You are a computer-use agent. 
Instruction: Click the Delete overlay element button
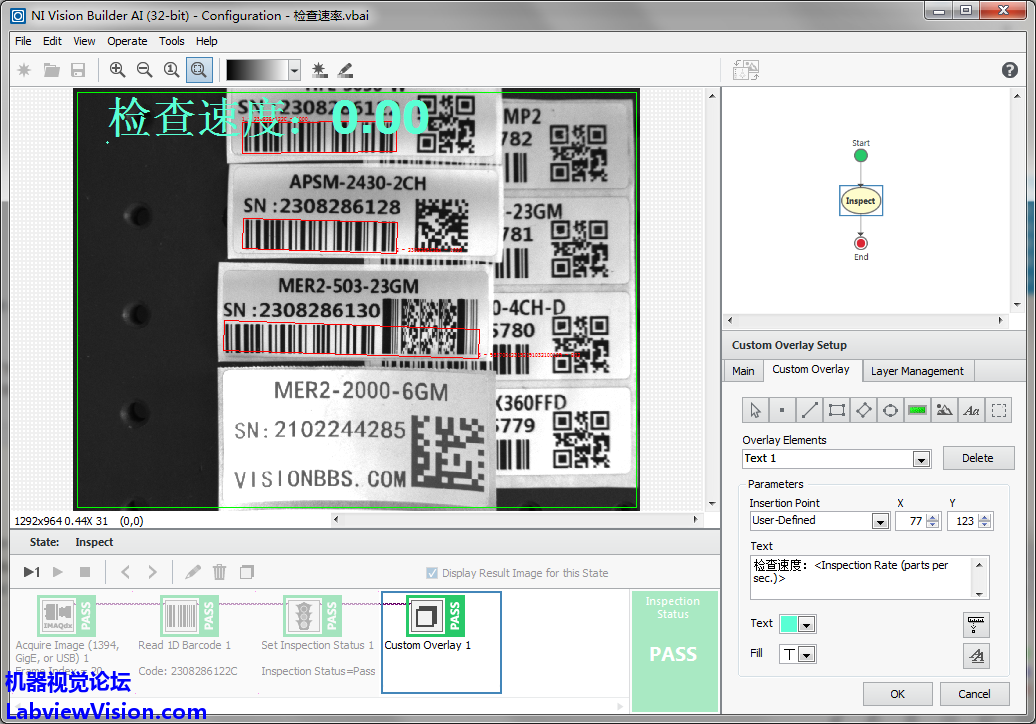(x=978, y=458)
